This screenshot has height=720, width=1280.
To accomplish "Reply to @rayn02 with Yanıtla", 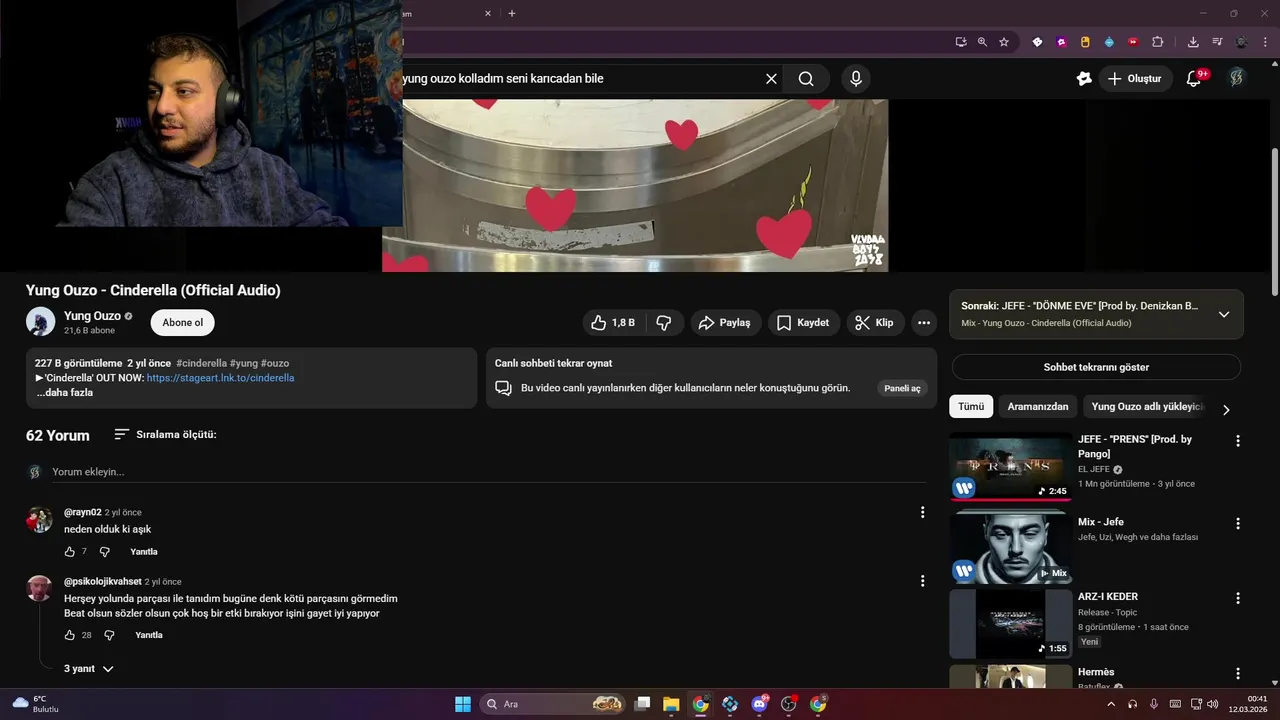I will click(144, 552).
